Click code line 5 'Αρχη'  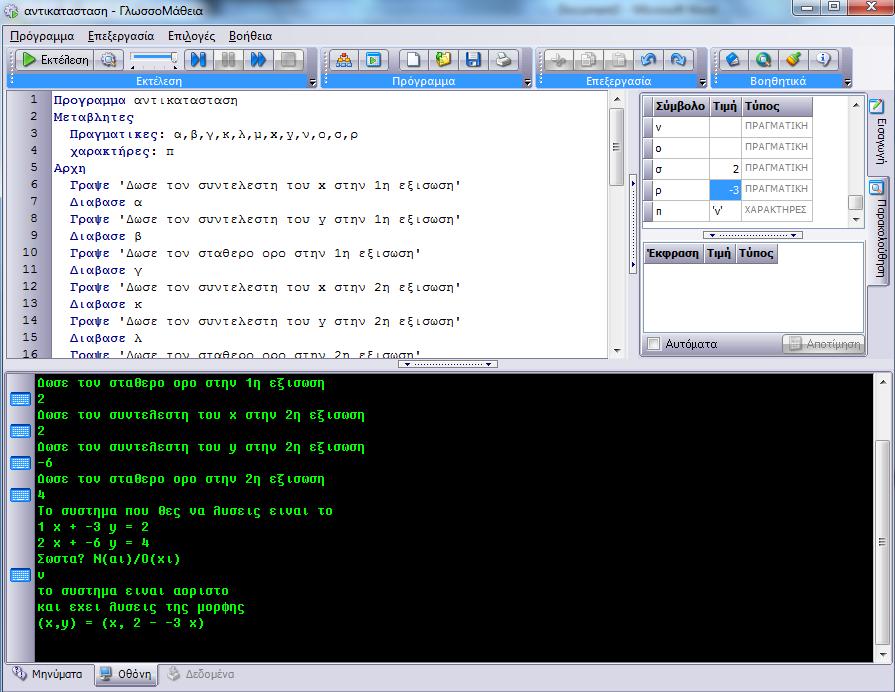point(70,168)
